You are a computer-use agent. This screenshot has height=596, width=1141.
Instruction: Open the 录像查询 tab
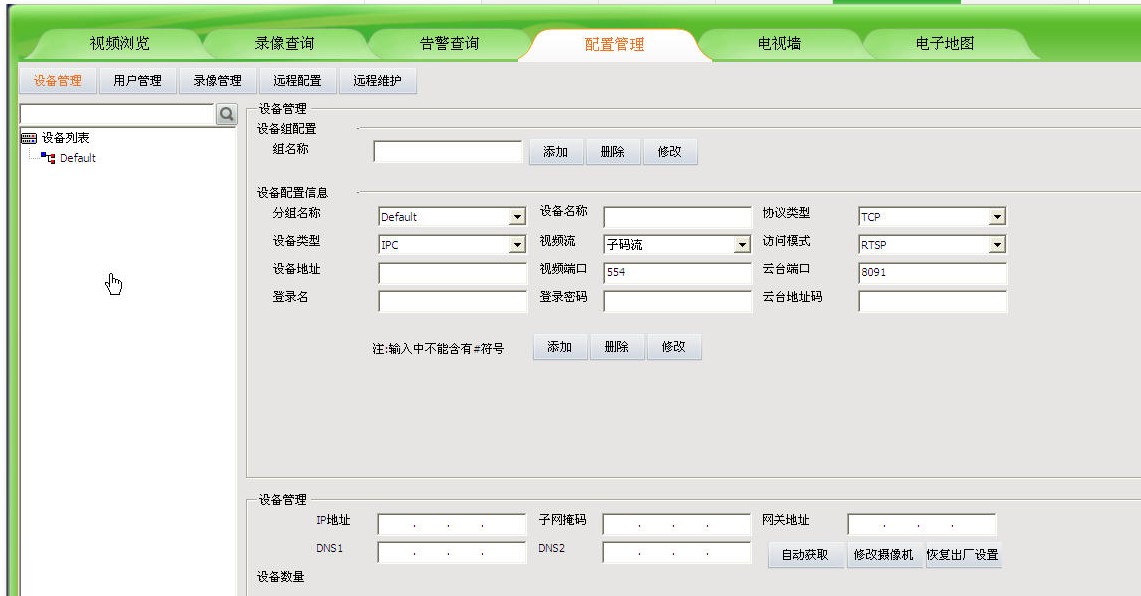pyautogui.click(x=285, y=44)
